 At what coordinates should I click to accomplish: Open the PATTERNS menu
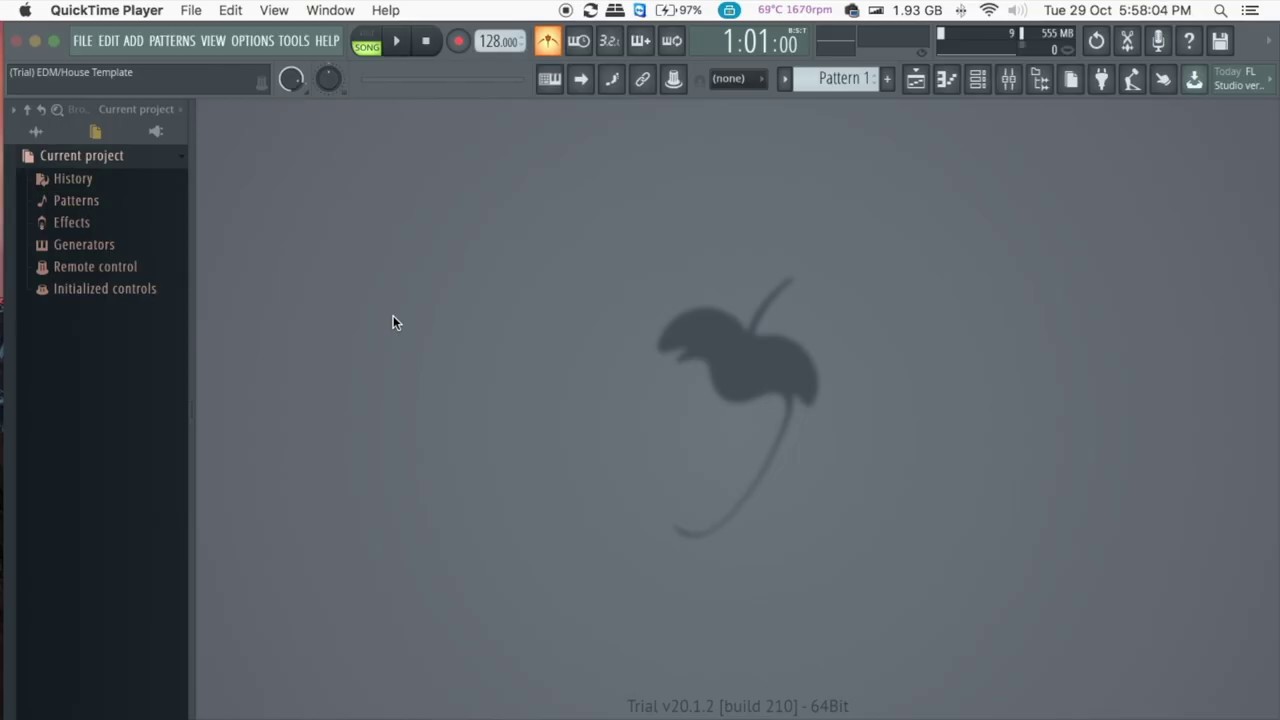click(x=172, y=41)
